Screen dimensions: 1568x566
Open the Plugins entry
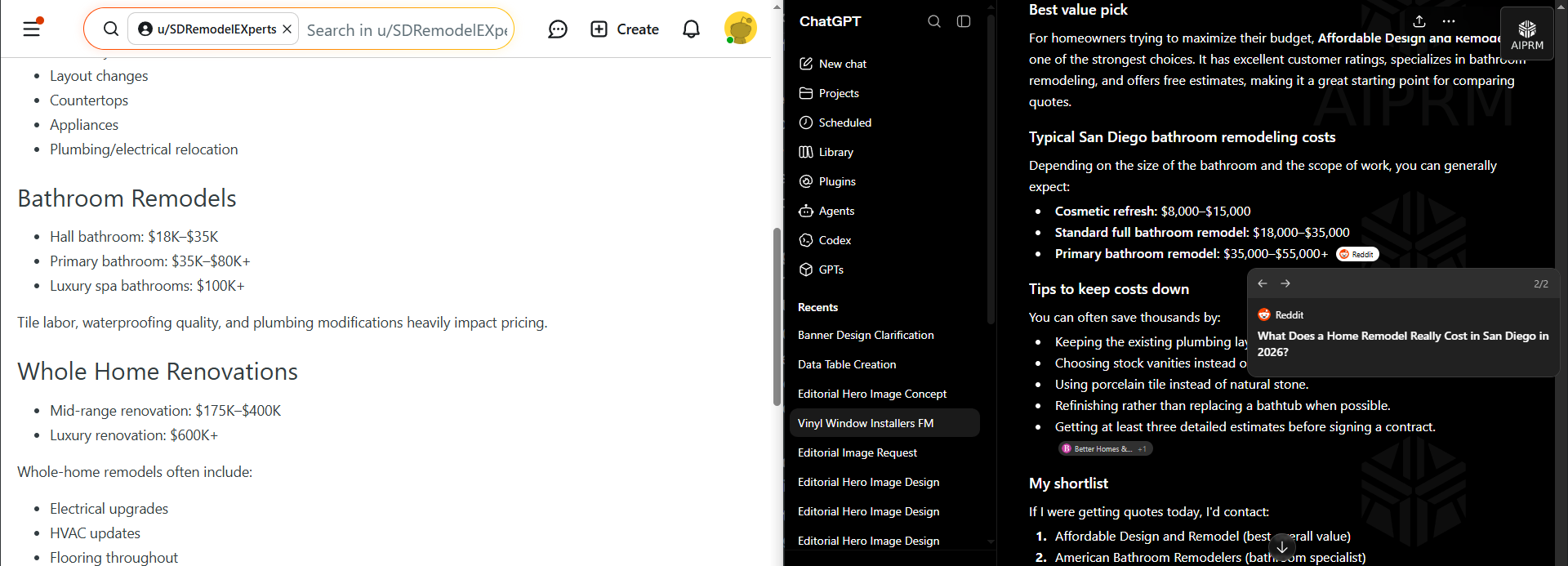[885, 181]
